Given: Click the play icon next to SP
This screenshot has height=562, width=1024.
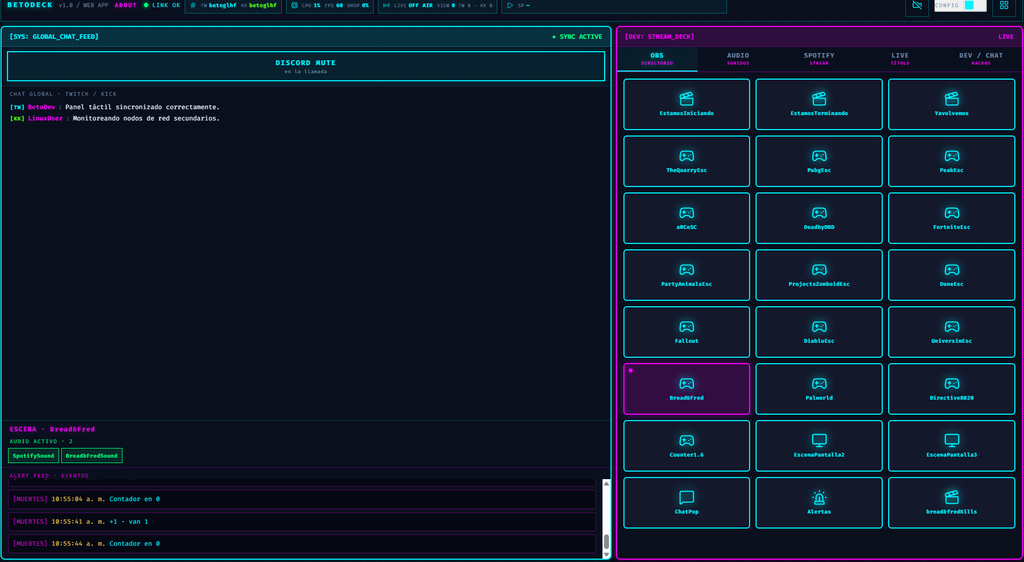Looking at the screenshot, I should coord(510,5).
